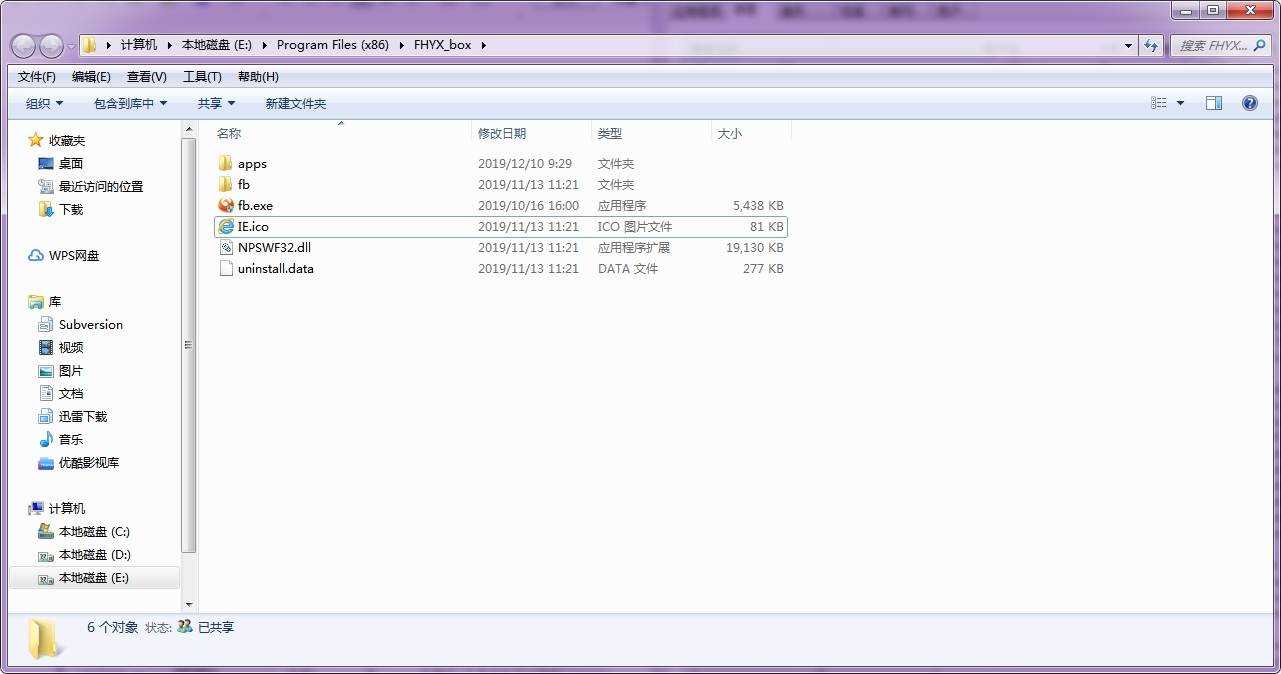This screenshot has width=1281, height=674.
Task: Click the fb.exe application icon
Action: pyautogui.click(x=226, y=206)
